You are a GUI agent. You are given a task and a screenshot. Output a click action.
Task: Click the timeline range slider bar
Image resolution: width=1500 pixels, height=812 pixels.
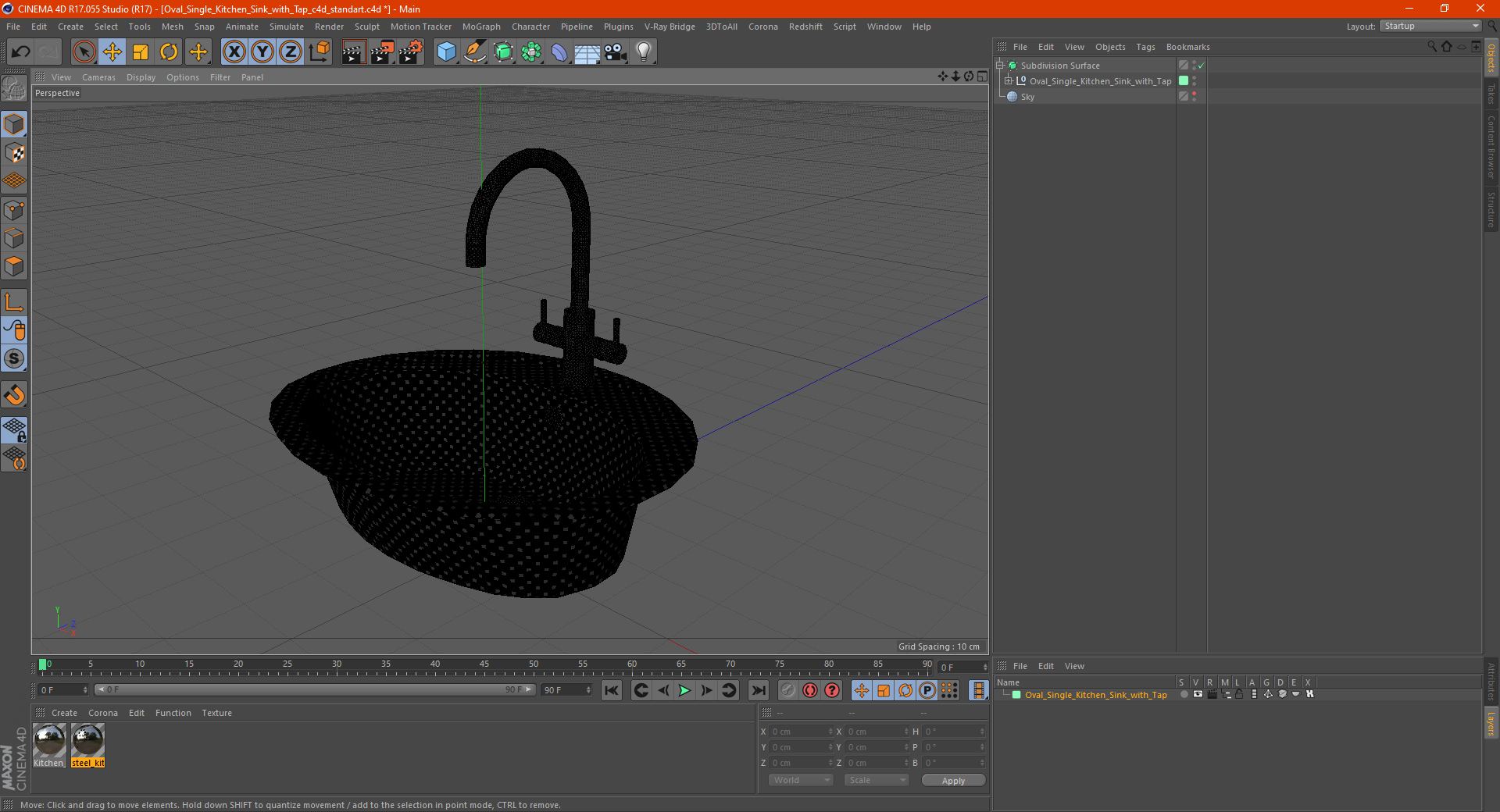[x=314, y=689]
